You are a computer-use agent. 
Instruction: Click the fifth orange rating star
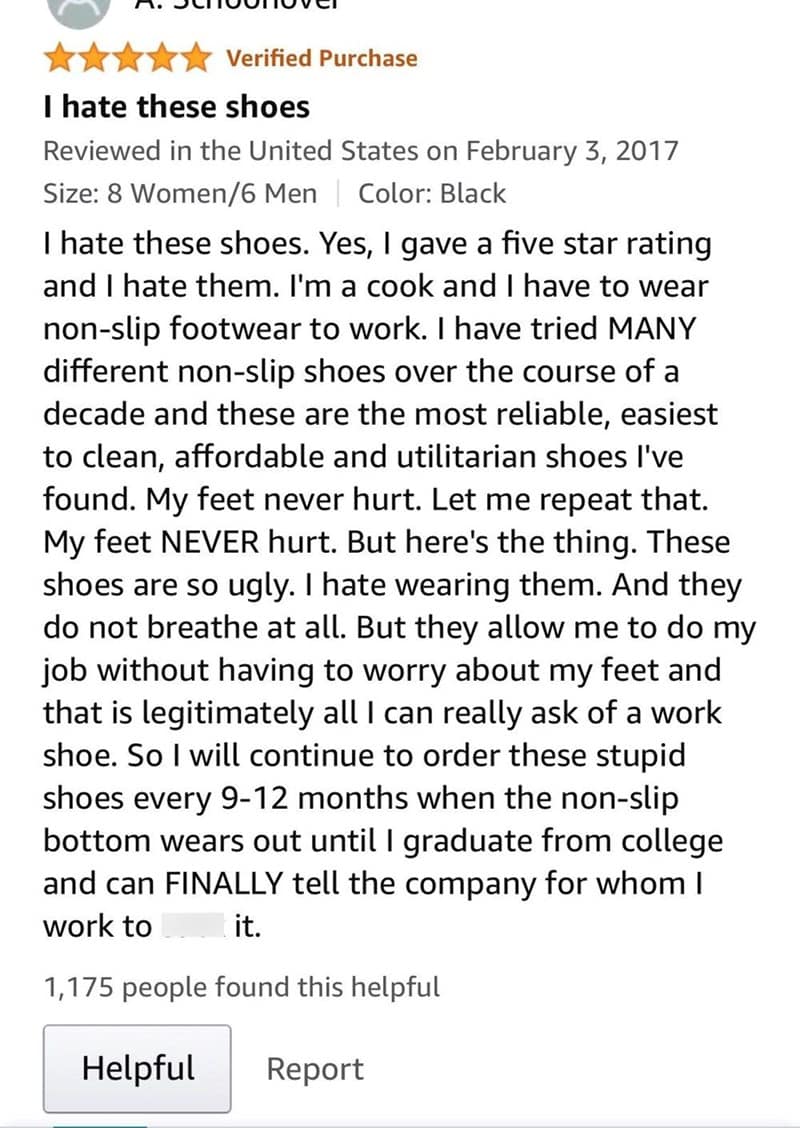pos(196,59)
